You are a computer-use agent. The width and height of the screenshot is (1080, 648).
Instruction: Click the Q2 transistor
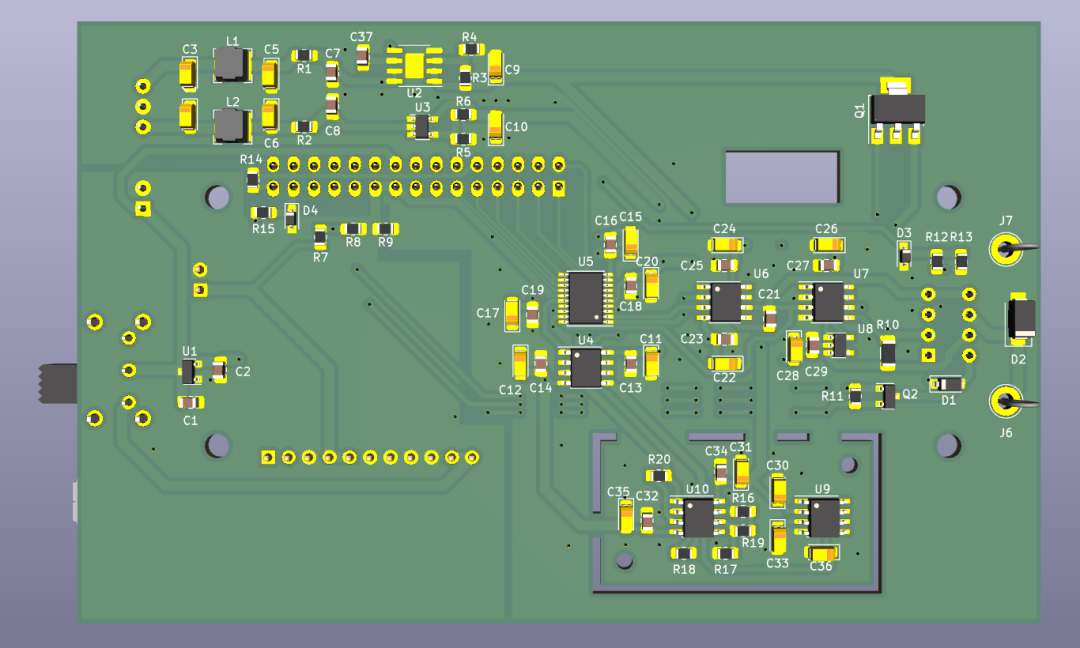point(888,397)
